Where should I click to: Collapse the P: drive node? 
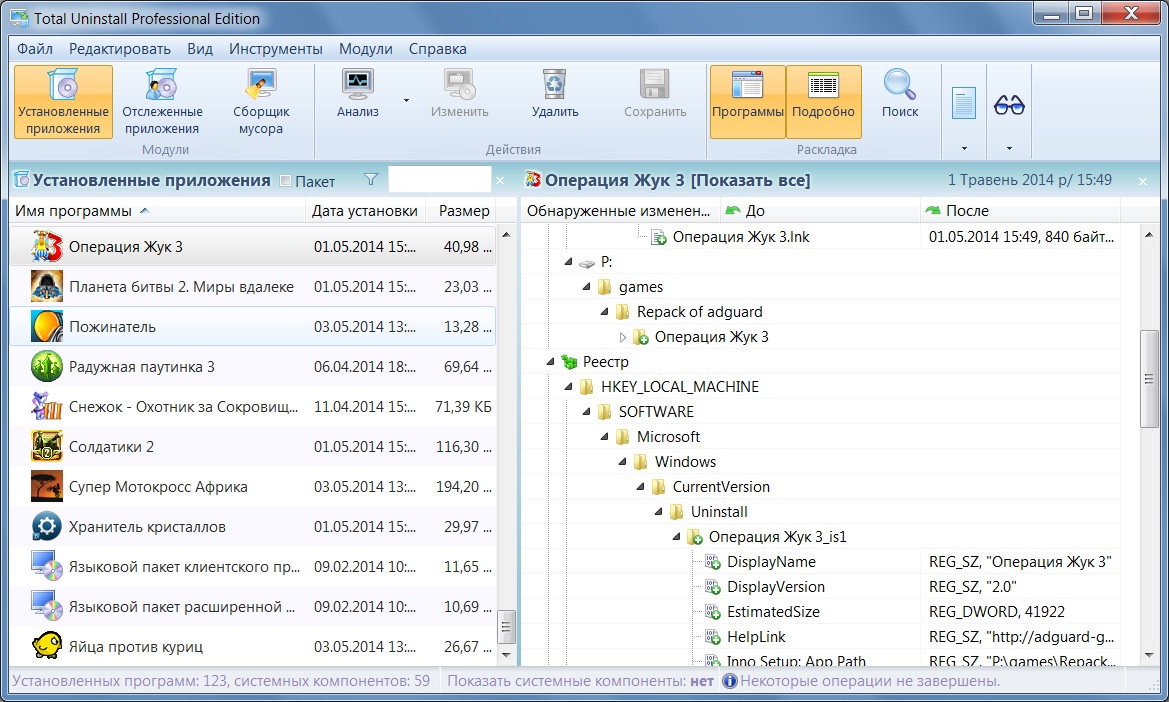click(568, 262)
